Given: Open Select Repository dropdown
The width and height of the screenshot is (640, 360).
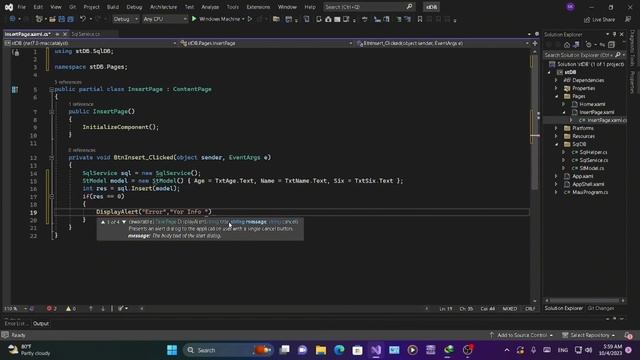Looking at the screenshot, I should (588, 335).
